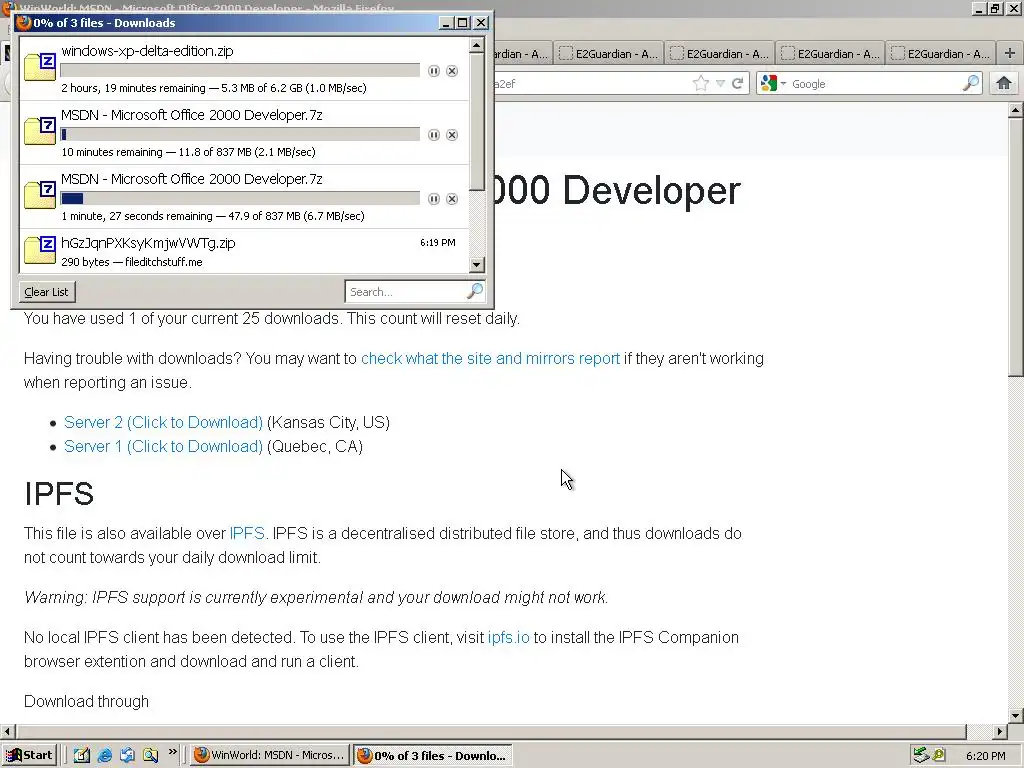Launch Internet Explorer from quick launch
Viewport: 1024px width, 768px height.
click(104, 755)
